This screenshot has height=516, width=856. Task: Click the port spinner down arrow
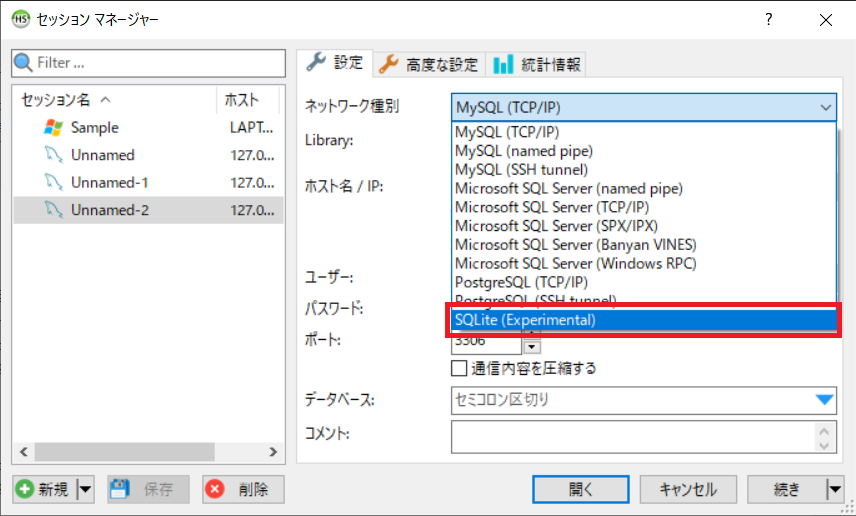532,347
